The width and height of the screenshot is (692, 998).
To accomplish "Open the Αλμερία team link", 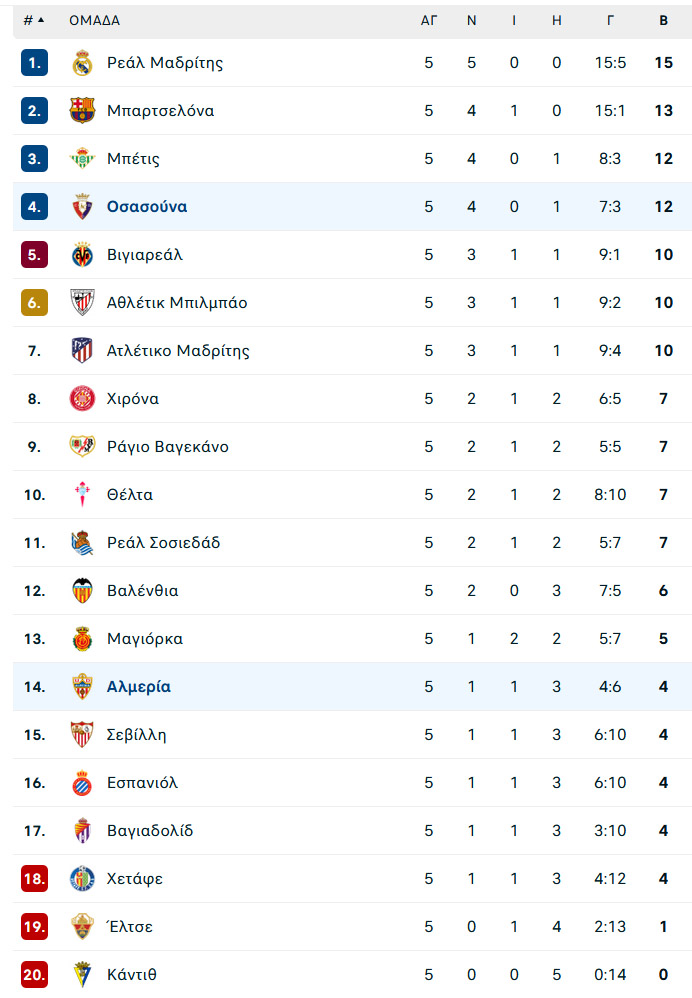I will [x=139, y=687].
